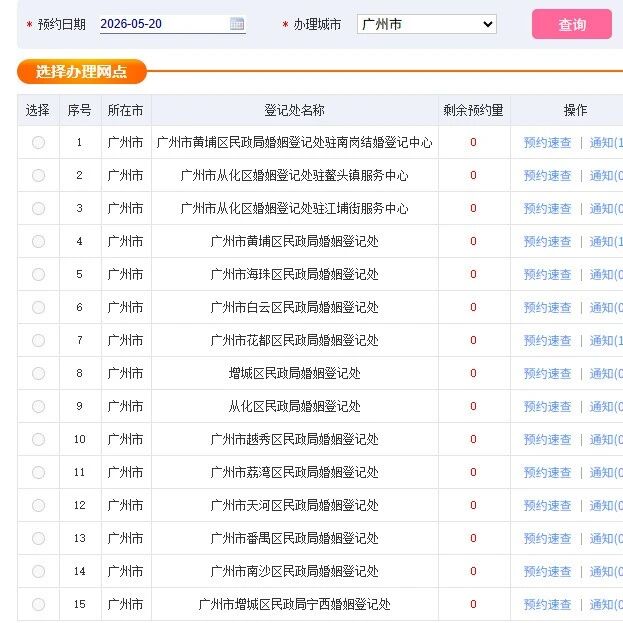Open 预约速查 for 广州市番禺区民政局婚姻登记处
Screen dimensions: 623x623
click(547, 538)
